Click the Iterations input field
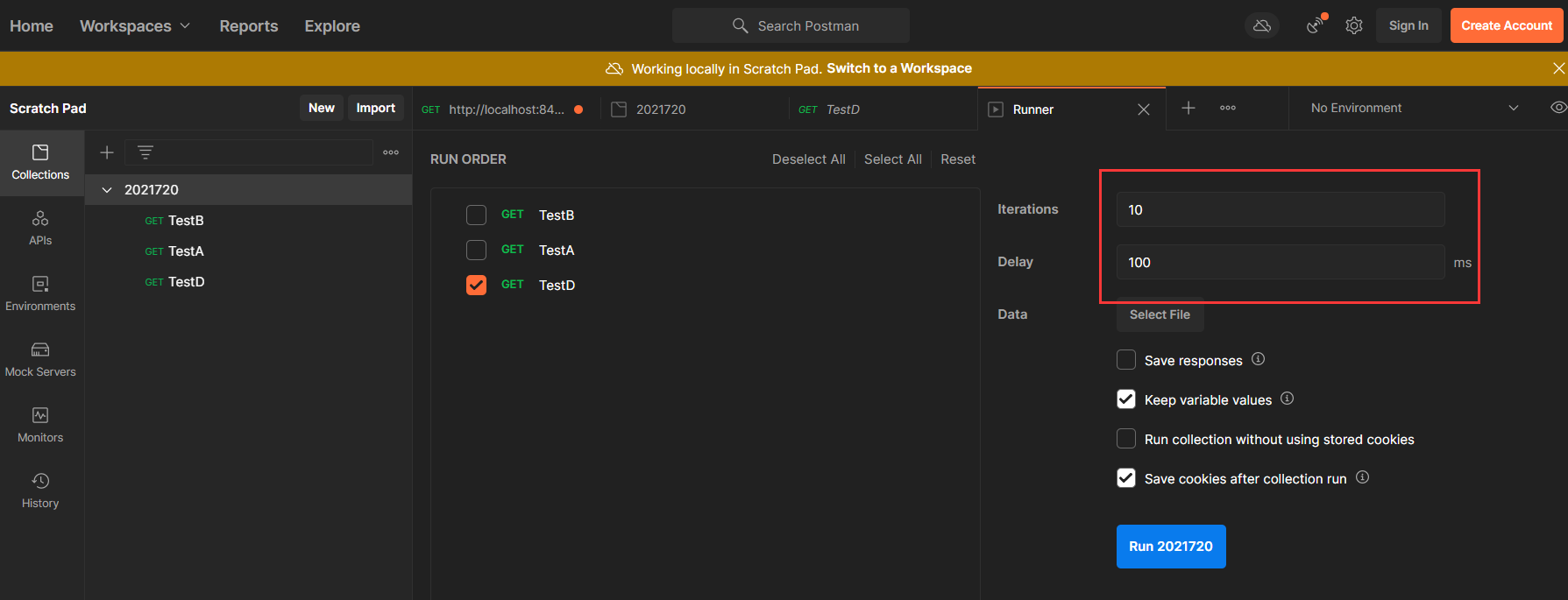 click(x=1281, y=209)
